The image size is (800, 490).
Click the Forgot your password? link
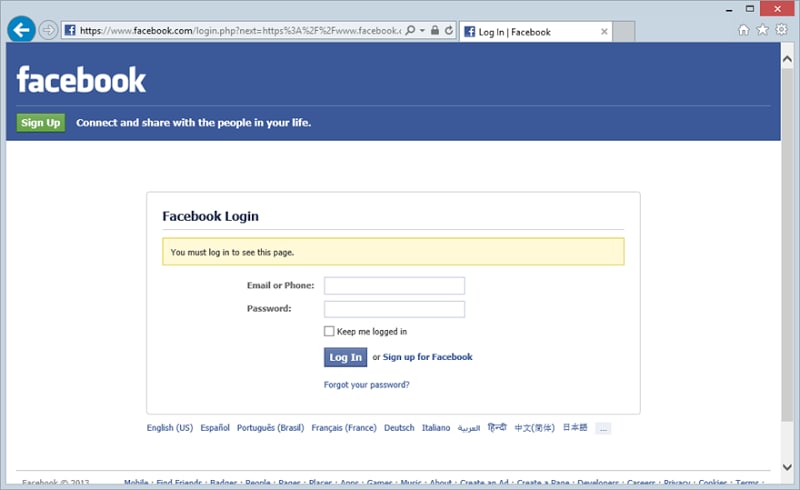366,385
